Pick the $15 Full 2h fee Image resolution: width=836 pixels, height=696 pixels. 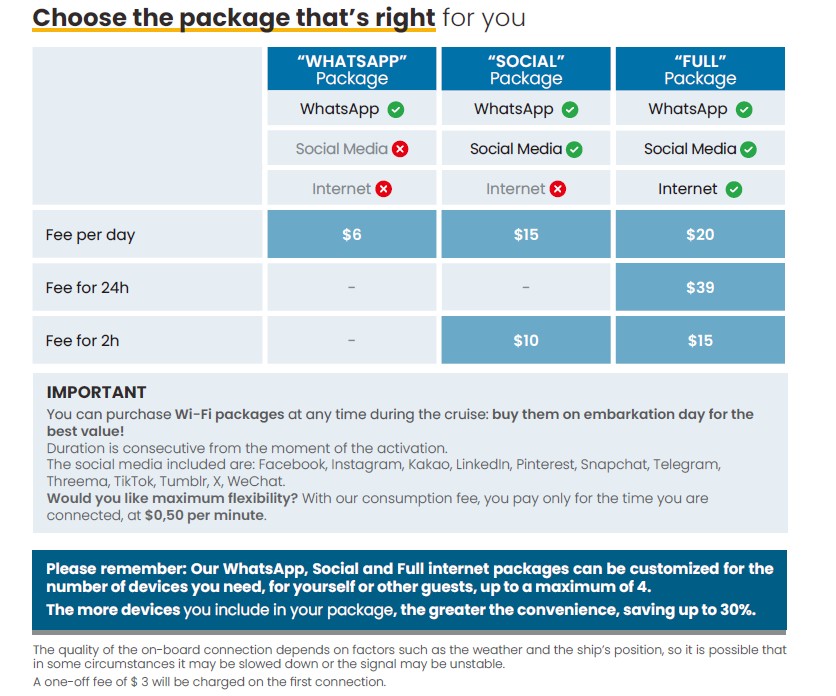point(700,341)
